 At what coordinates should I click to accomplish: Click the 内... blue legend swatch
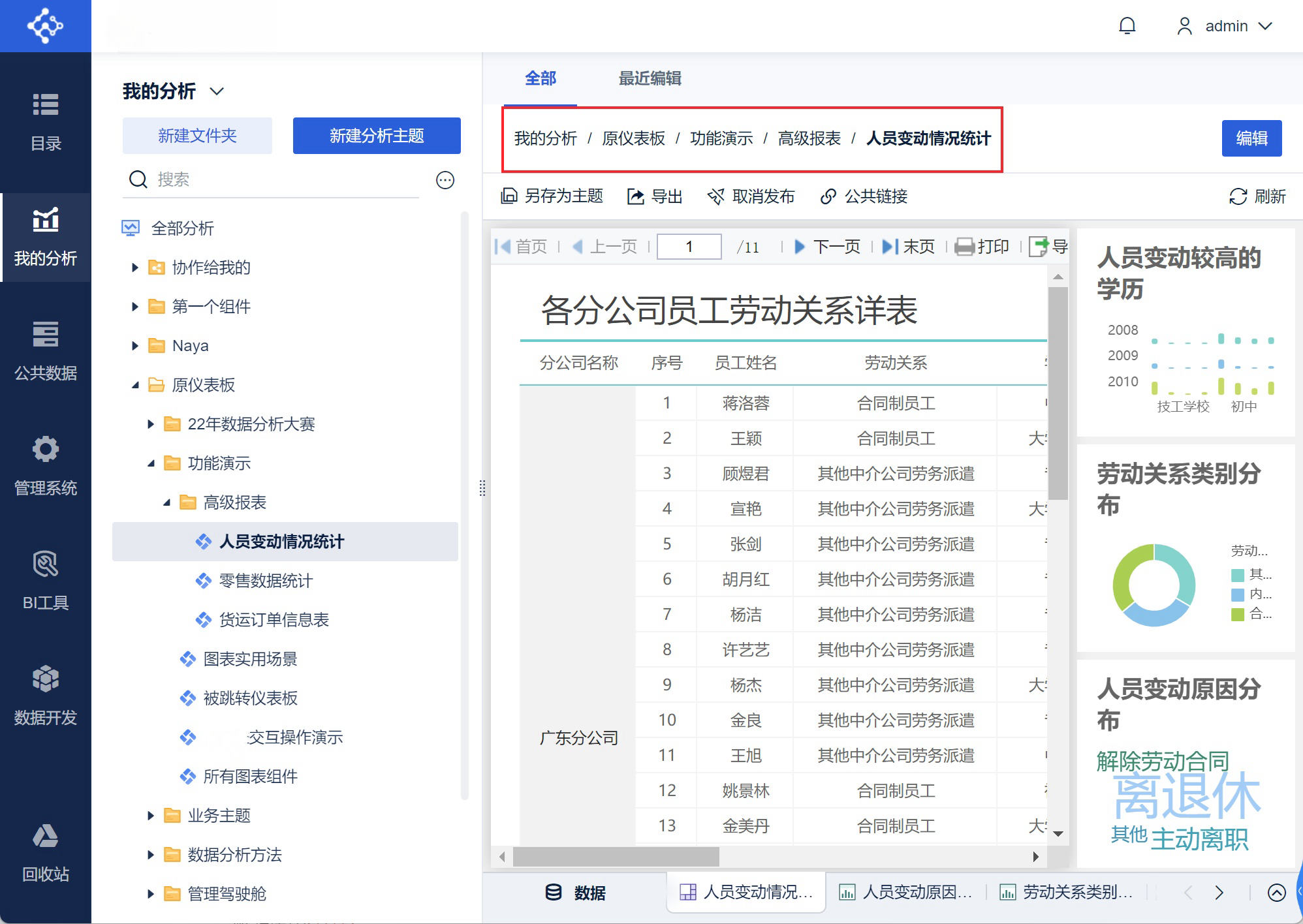click(1237, 594)
